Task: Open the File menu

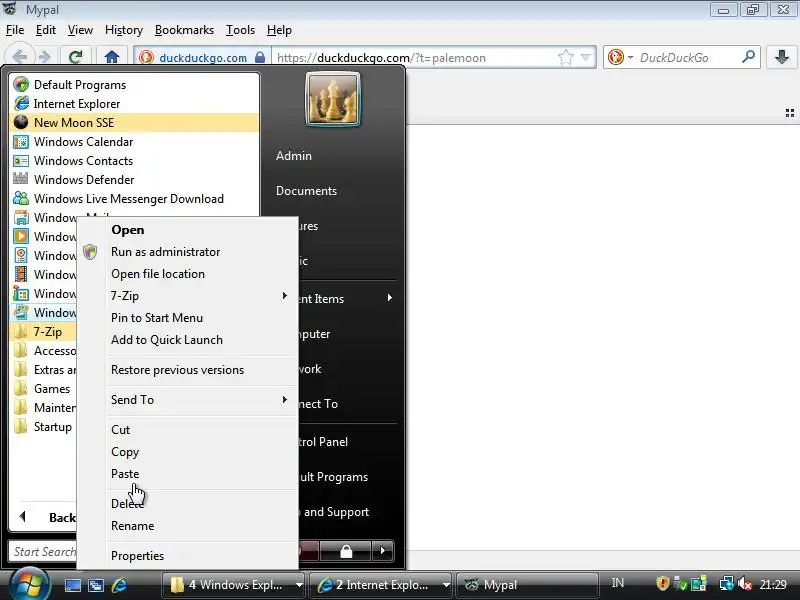Action: point(15,30)
